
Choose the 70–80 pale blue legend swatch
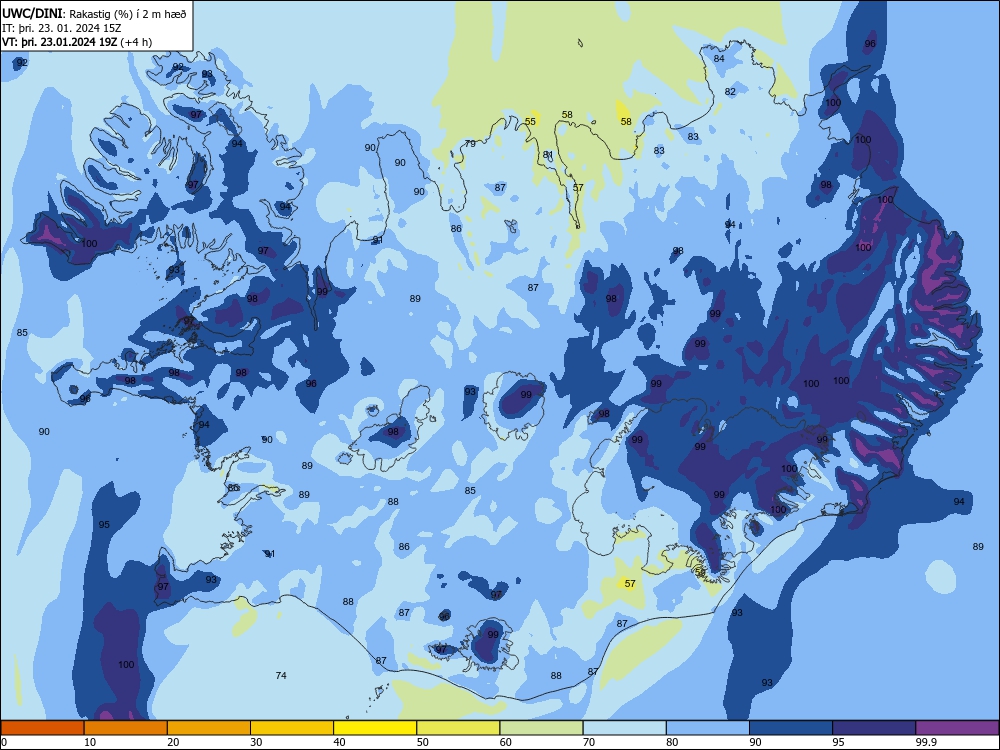point(625,728)
